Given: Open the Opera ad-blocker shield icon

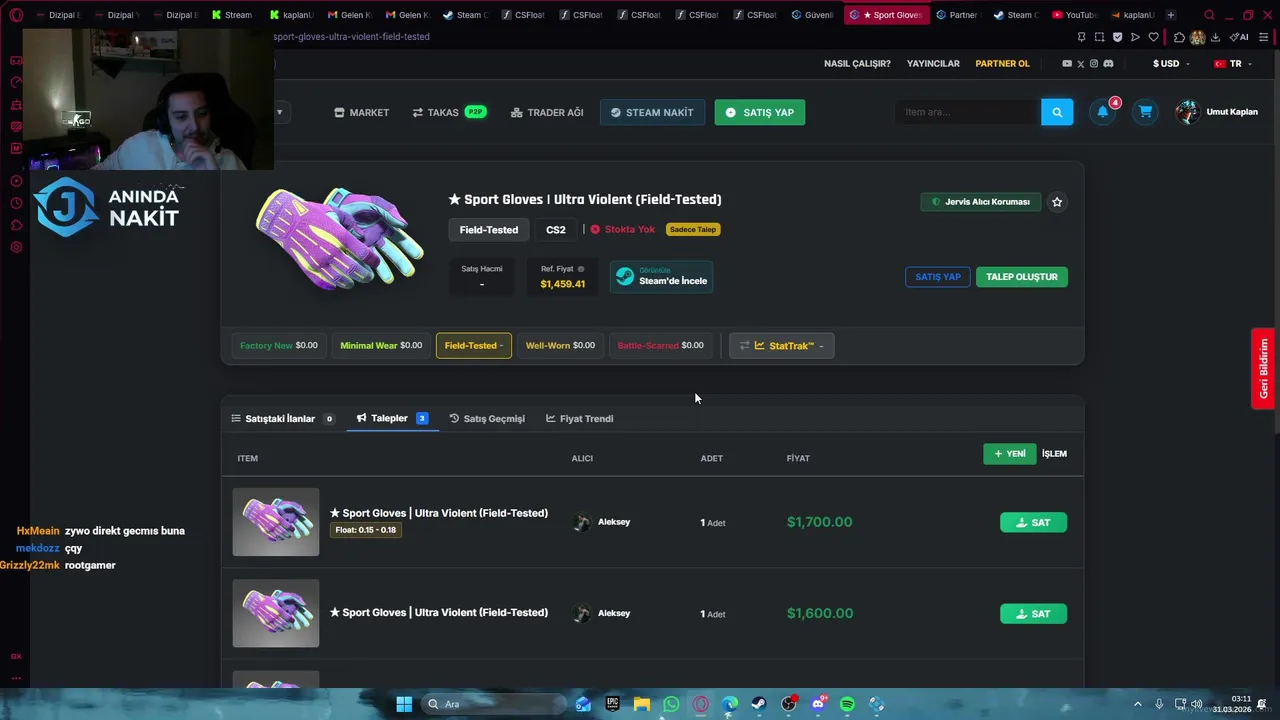Looking at the screenshot, I should pos(1117,37).
